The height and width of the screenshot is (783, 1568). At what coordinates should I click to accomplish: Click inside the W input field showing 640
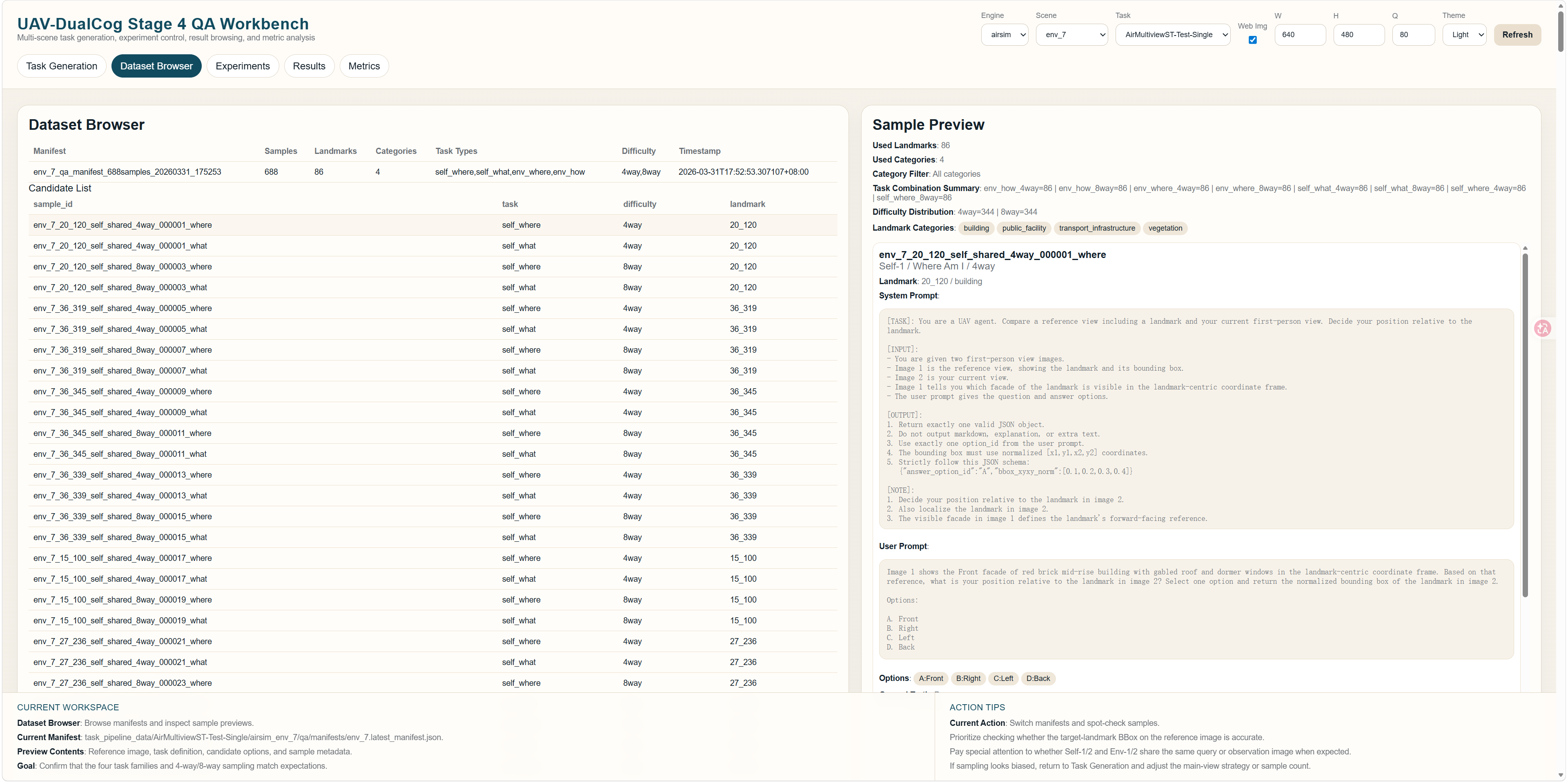(1300, 35)
